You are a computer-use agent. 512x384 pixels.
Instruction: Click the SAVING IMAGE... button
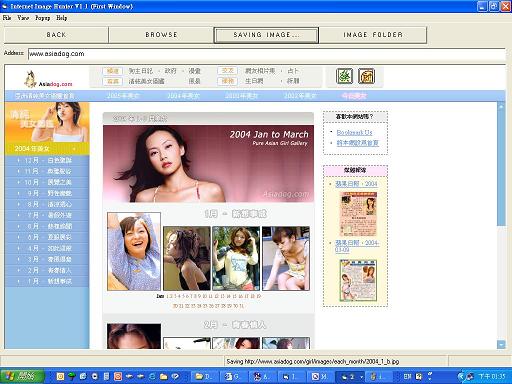[x=266, y=35]
